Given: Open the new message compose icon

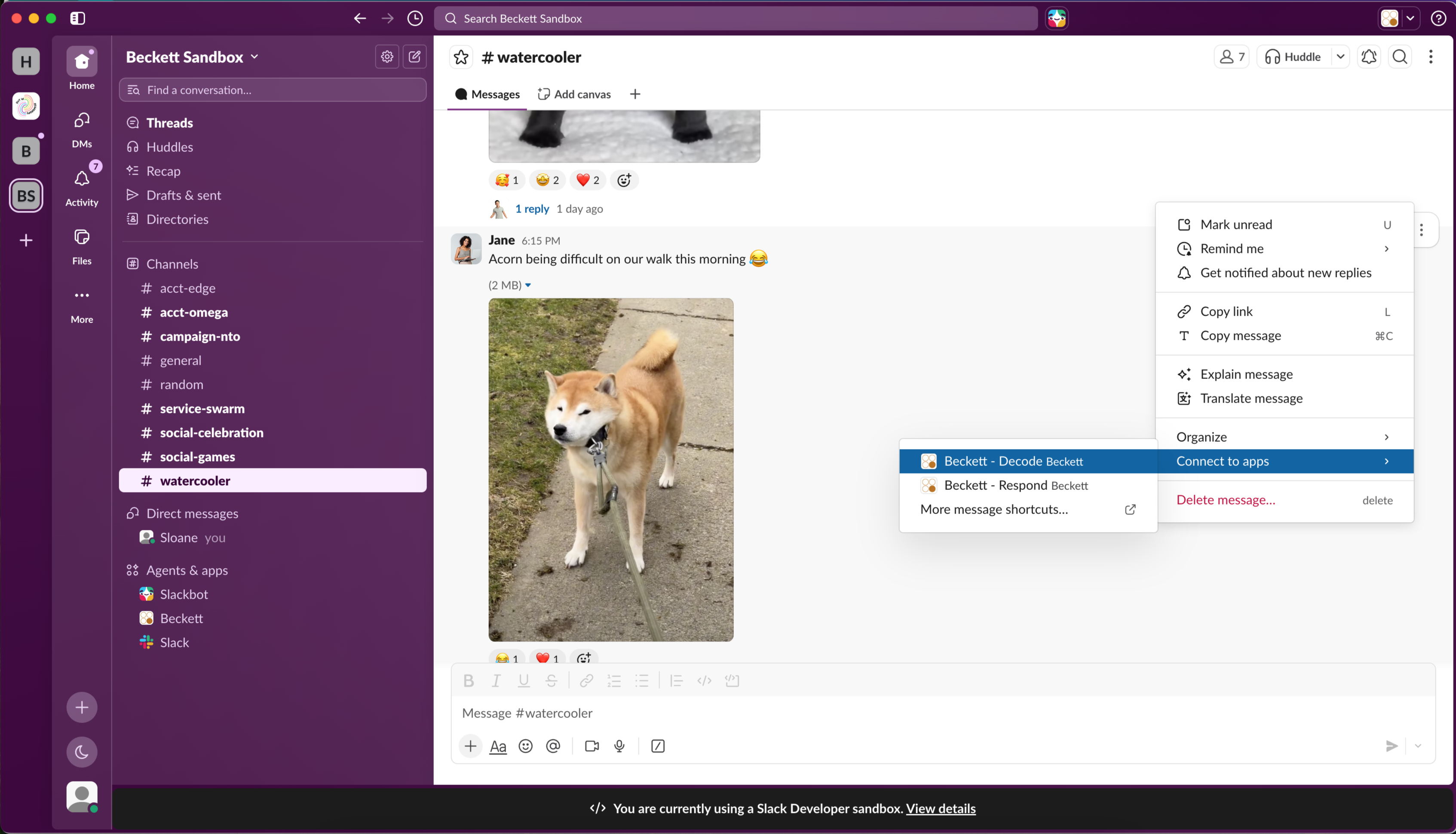Looking at the screenshot, I should [414, 57].
